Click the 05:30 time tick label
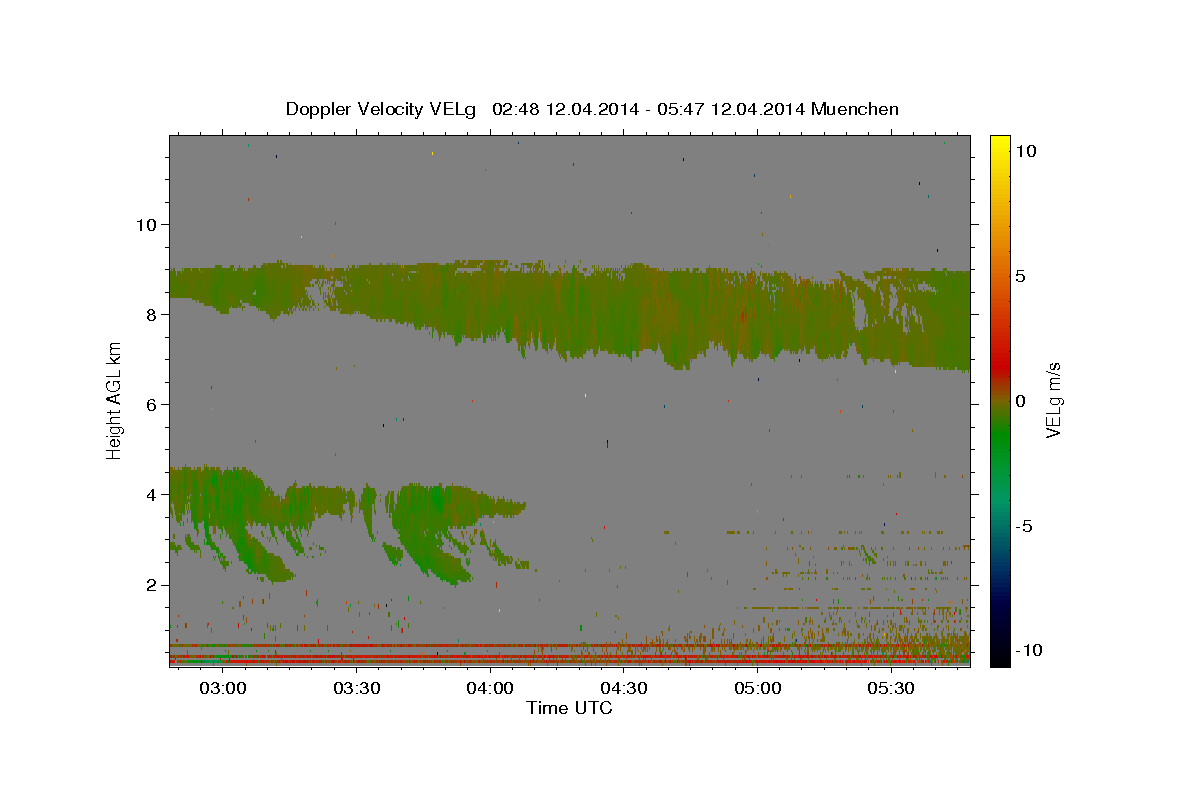This screenshot has height=800, width=1200. (x=891, y=689)
